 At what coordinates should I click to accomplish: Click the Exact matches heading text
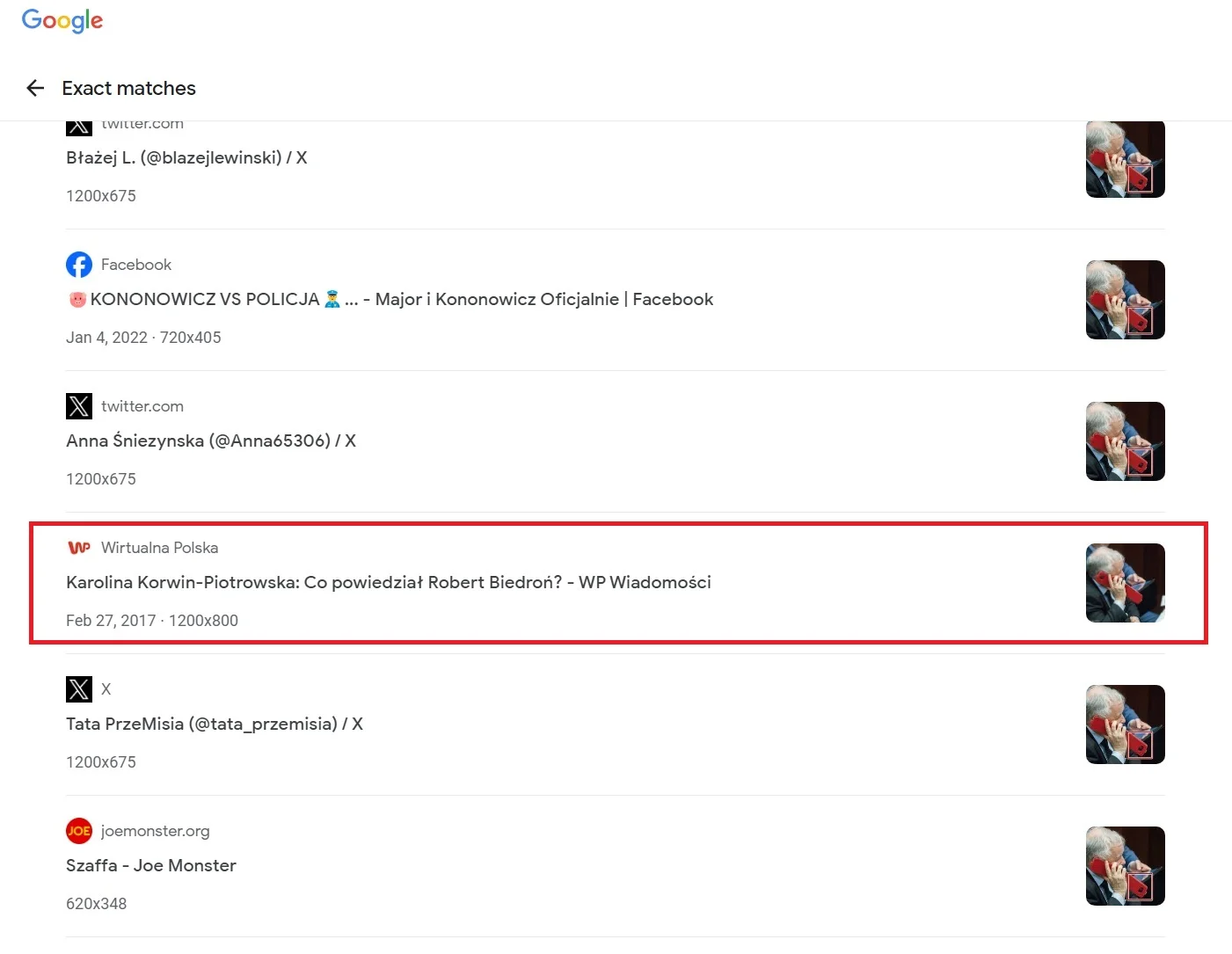[x=128, y=88]
